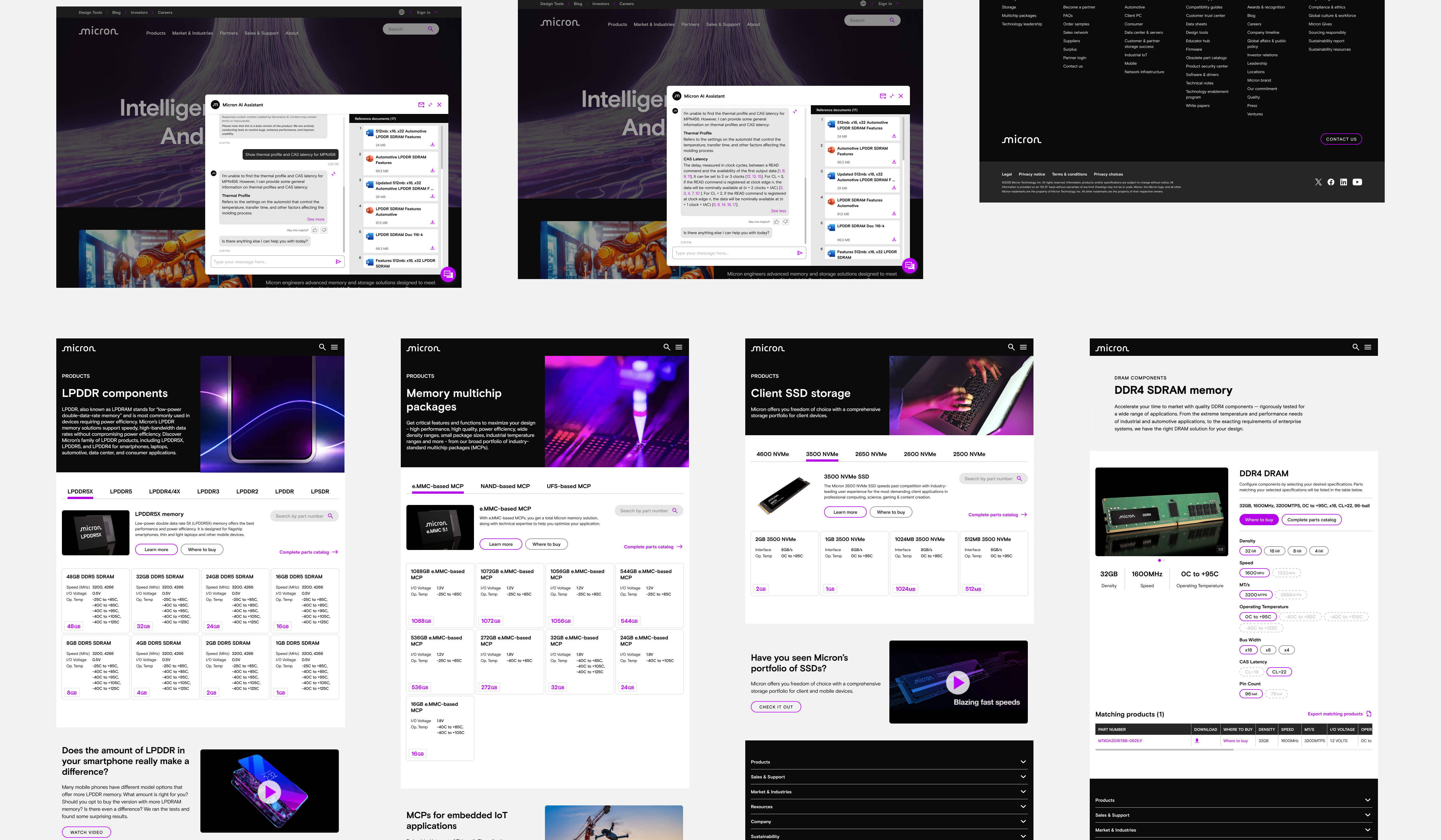Choose the x8 bus width option
Viewport: 1441px width, 840px height.
click(x=1268, y=650)
